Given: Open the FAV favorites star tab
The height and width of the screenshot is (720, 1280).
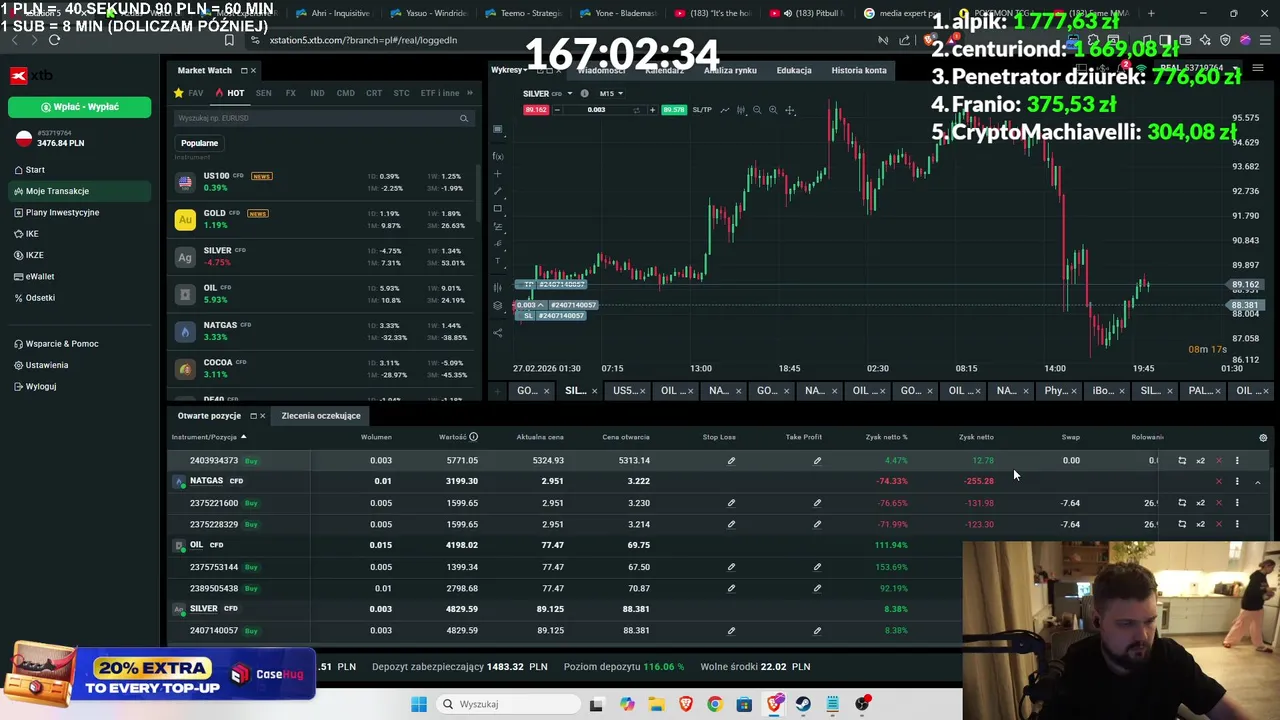Looking at the screenshot, I should (x=189, y=93).
